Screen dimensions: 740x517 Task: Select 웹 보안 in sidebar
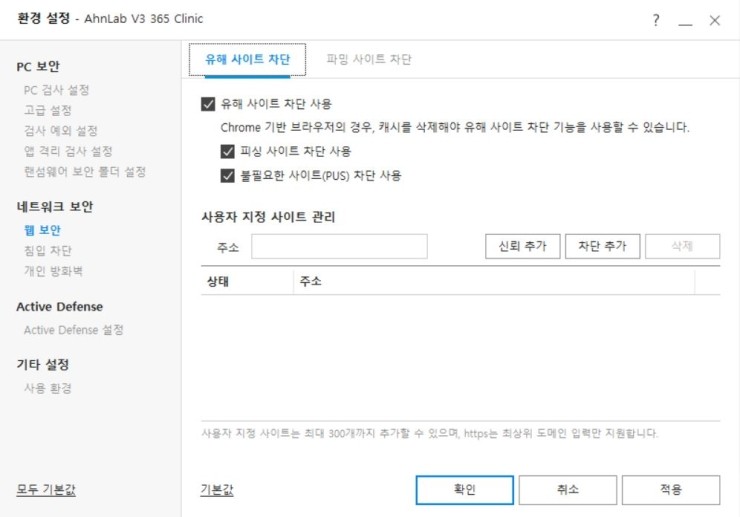tap(42, 230)
